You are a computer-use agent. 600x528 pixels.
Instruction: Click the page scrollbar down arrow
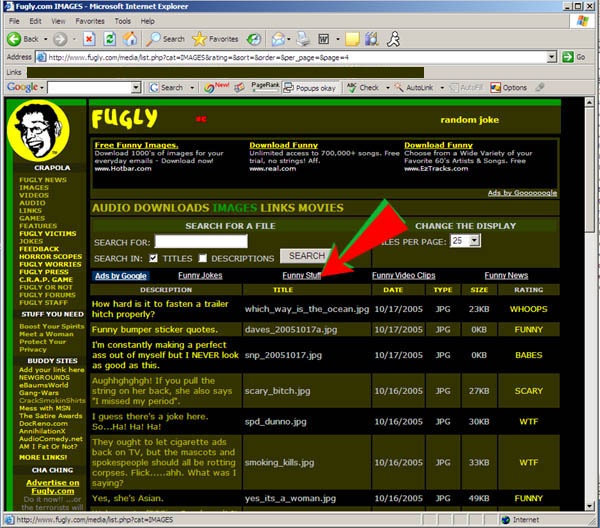coord(589,506)
